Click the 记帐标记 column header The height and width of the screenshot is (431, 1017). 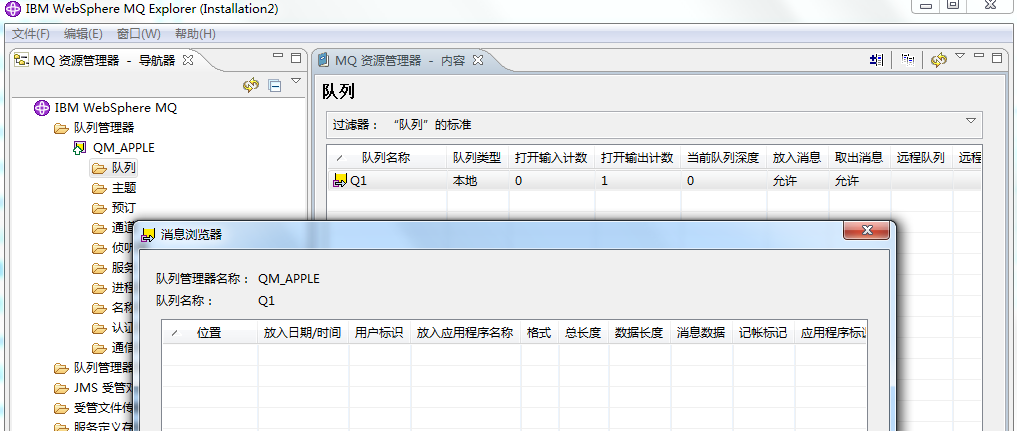763,333
